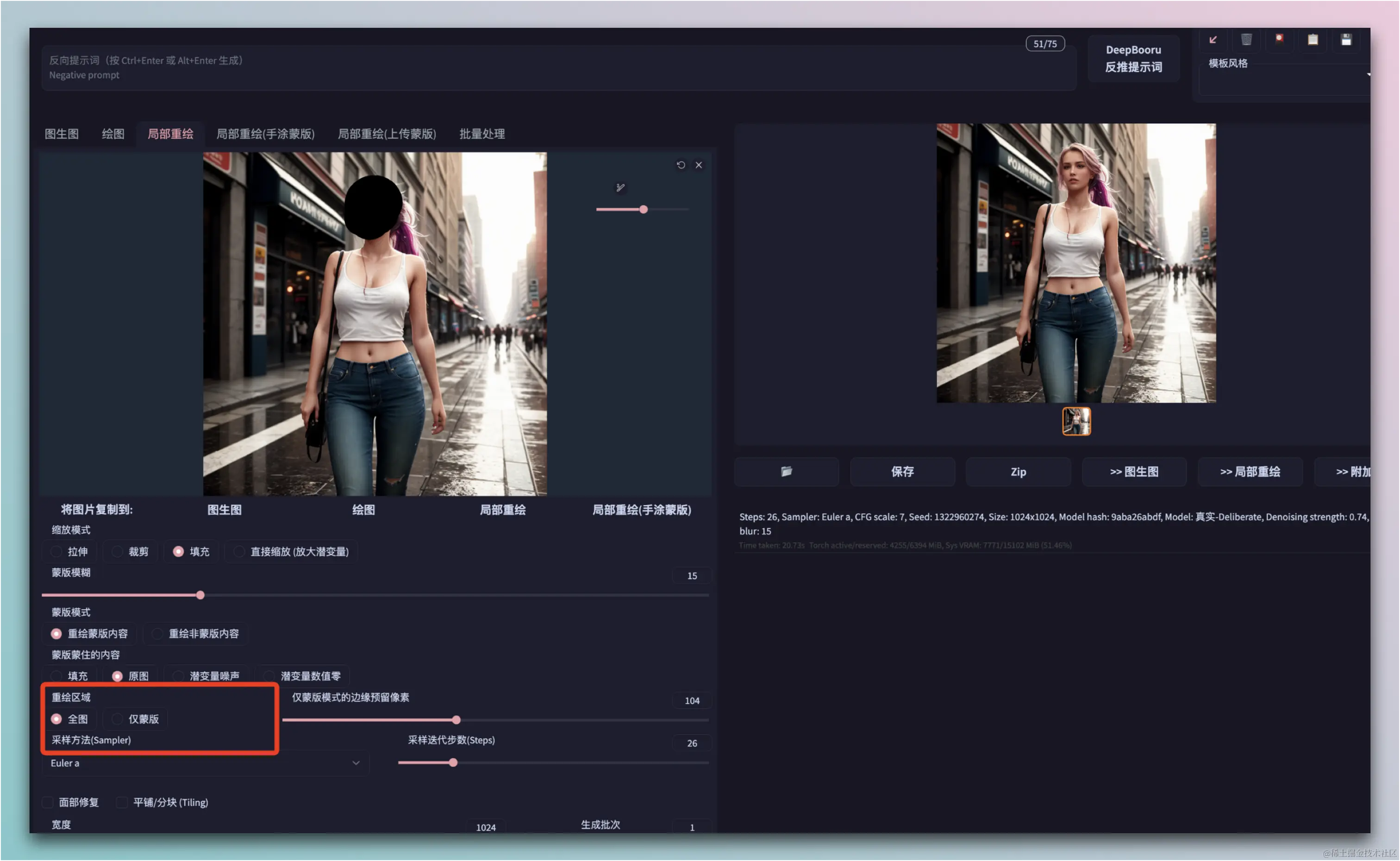Screen dimensions: 1400x861
Task: Open the output folder icon button
Action: point(786,472)
